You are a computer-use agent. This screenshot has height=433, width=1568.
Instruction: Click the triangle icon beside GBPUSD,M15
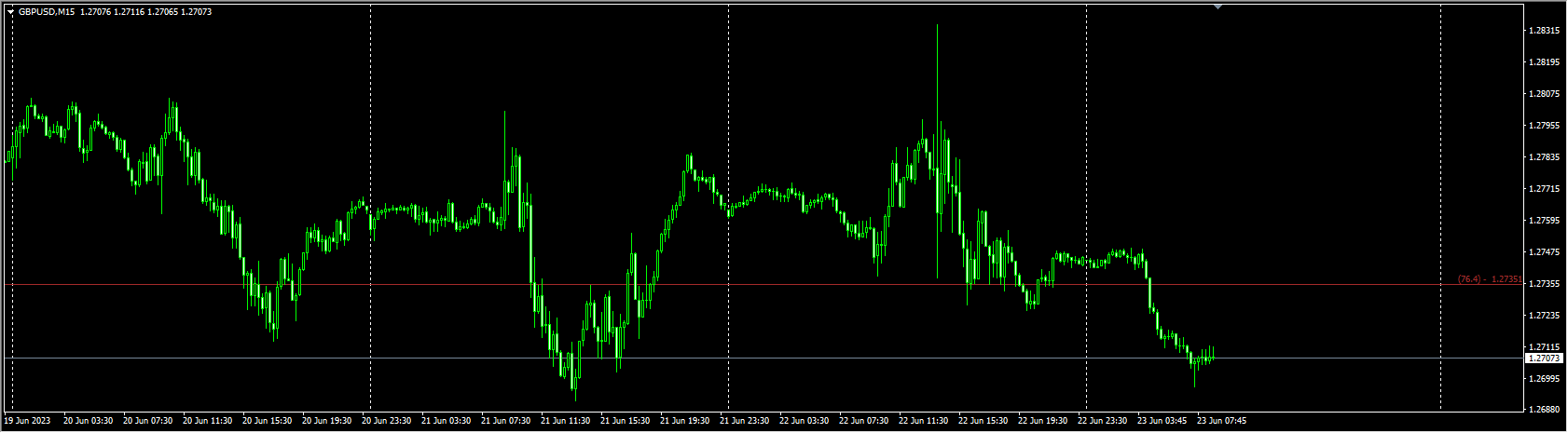10,12
